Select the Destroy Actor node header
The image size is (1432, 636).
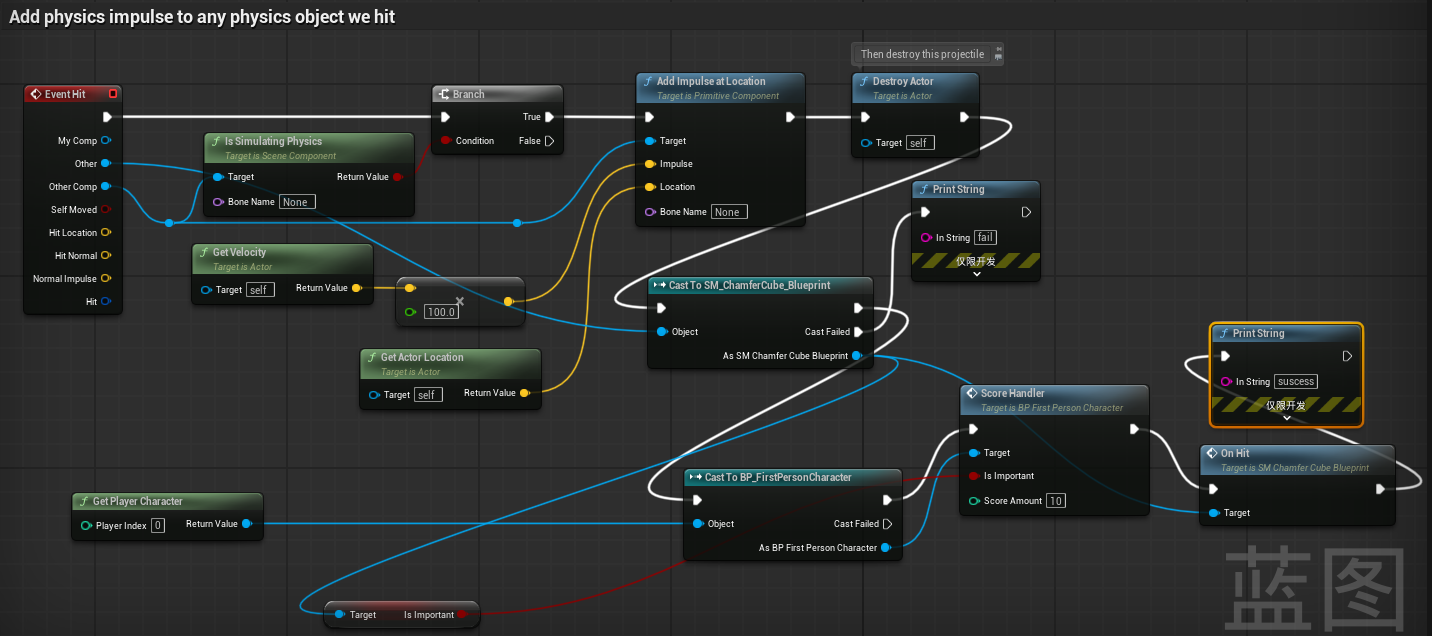click(x=903, y=82)
